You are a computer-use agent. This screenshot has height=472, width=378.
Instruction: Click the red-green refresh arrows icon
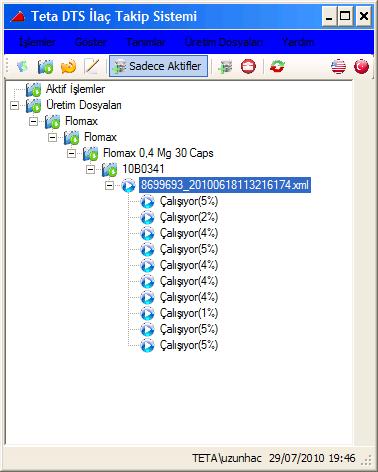(x=277, y=66)
